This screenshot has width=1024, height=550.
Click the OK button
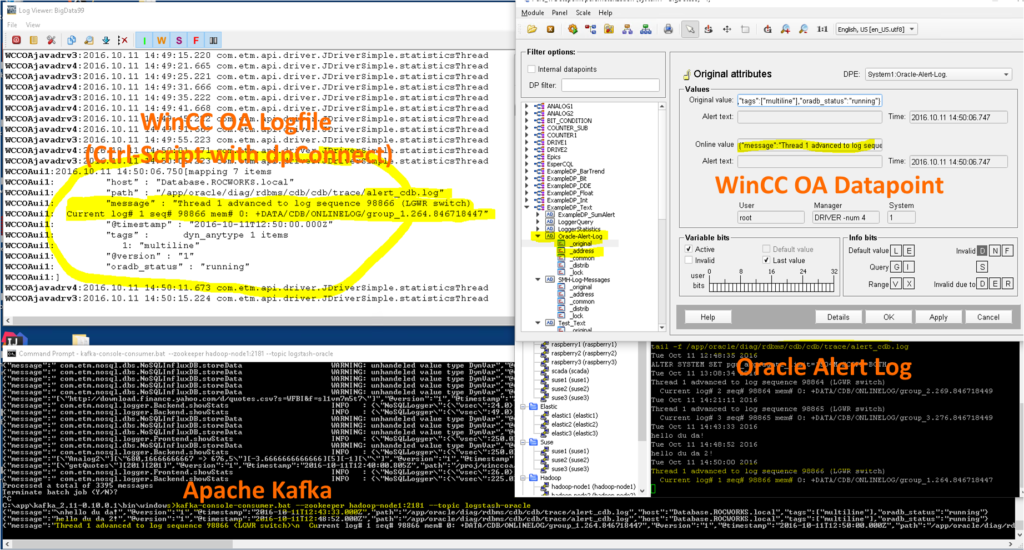click(888, 317)
